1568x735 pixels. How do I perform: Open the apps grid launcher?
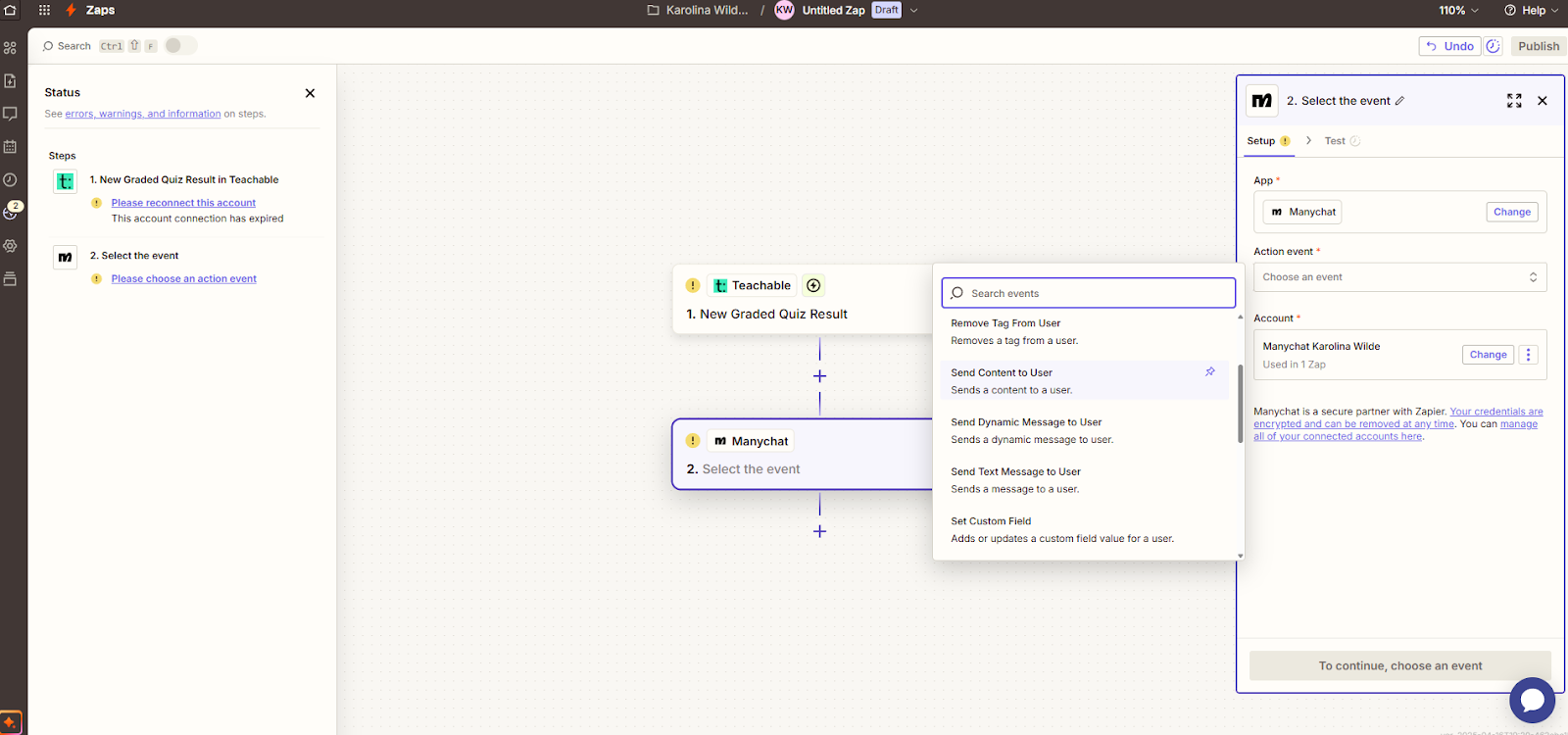[44, 10]
